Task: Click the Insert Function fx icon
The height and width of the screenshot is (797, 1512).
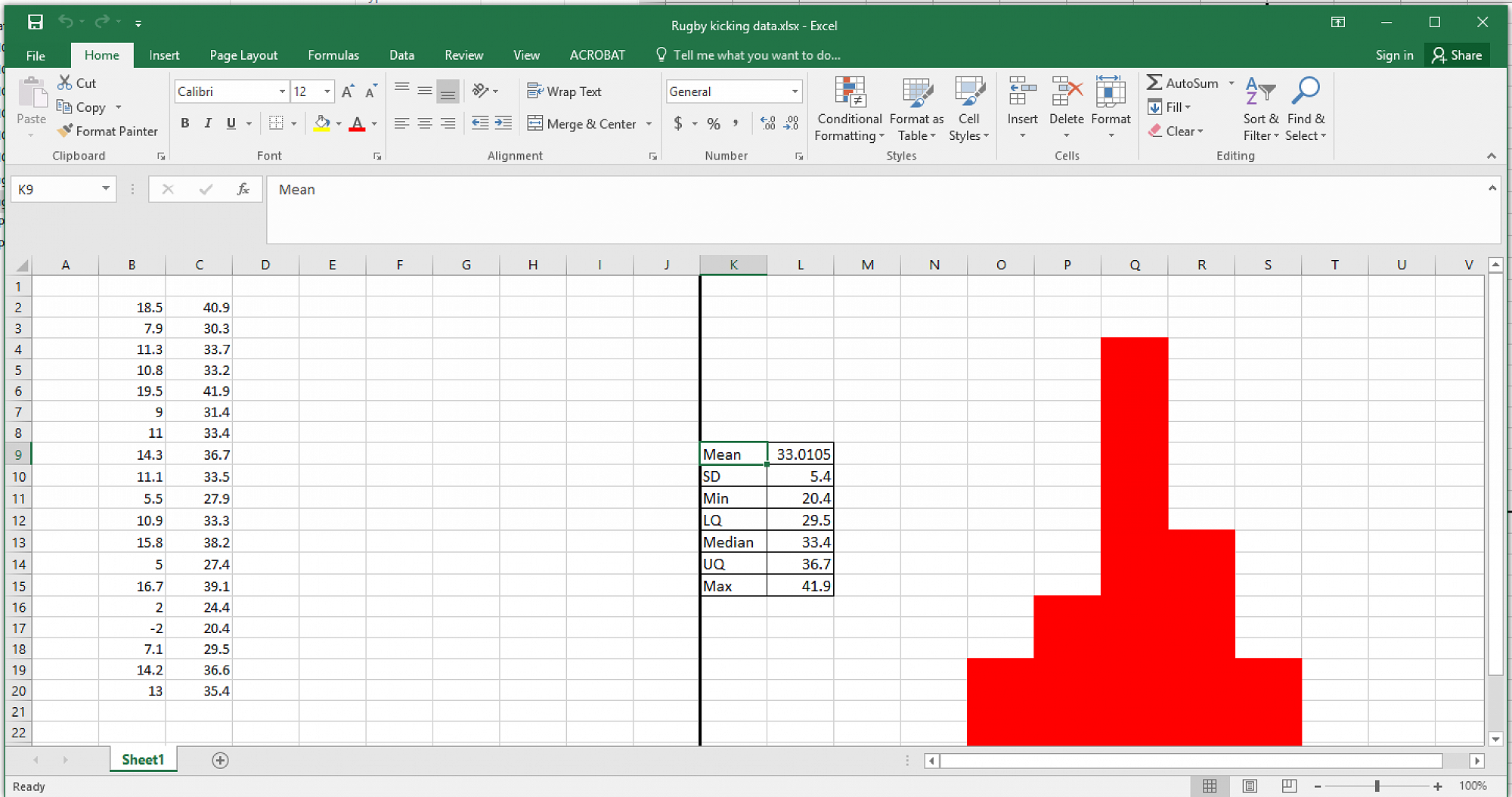Action: [243, 189]
